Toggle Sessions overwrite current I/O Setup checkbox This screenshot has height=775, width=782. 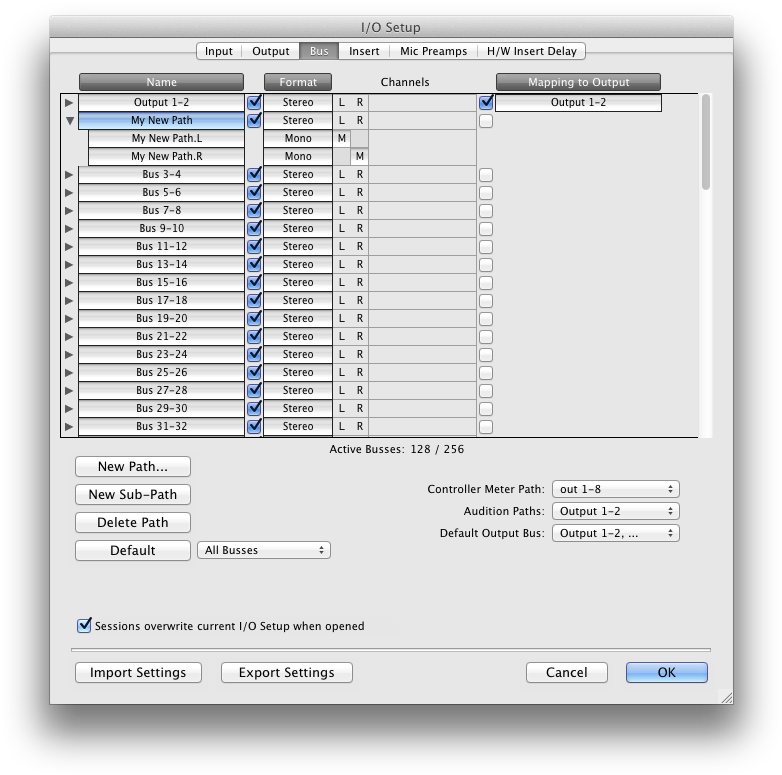(84, 625)
